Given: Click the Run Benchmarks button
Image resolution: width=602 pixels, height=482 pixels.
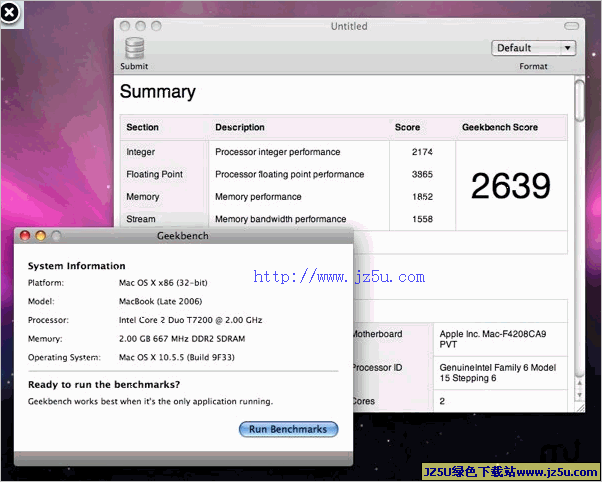Looking at the screenshot, I should [288, 429].
